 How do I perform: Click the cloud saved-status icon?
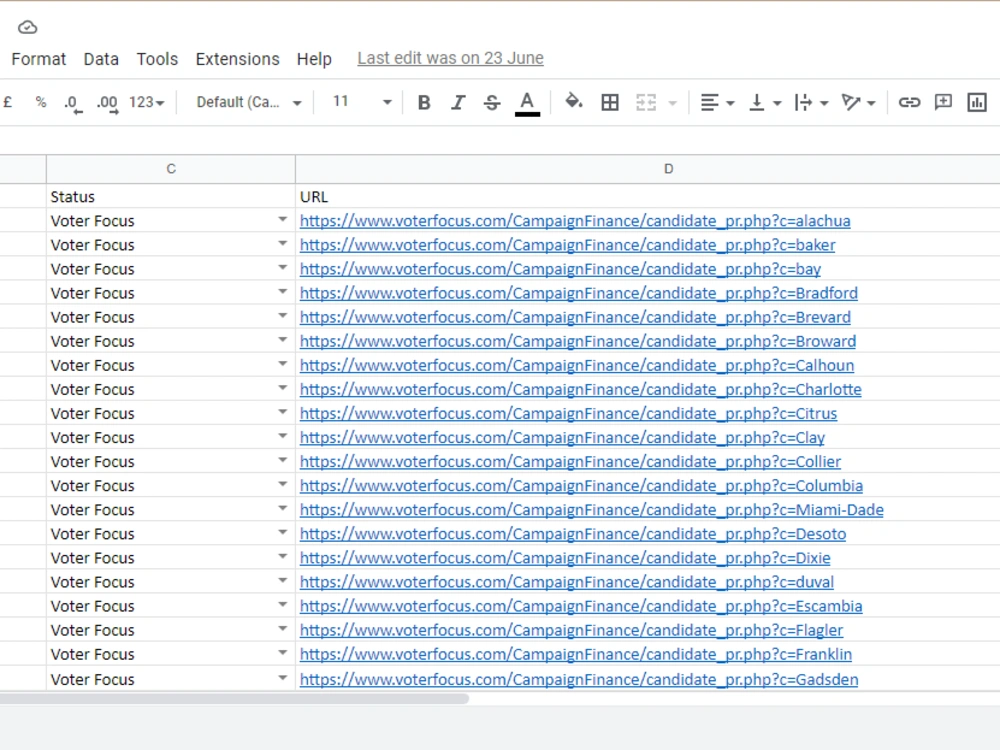(27, 27)
